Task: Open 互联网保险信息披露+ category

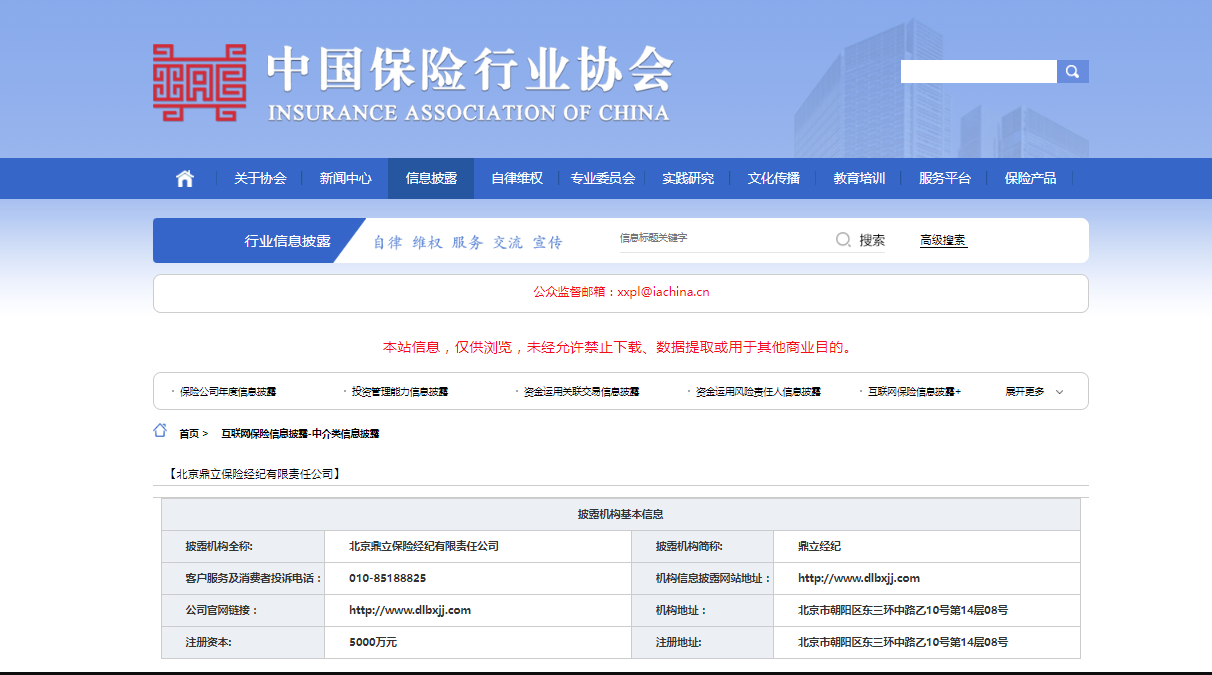Action: click(x=915, y=392)
